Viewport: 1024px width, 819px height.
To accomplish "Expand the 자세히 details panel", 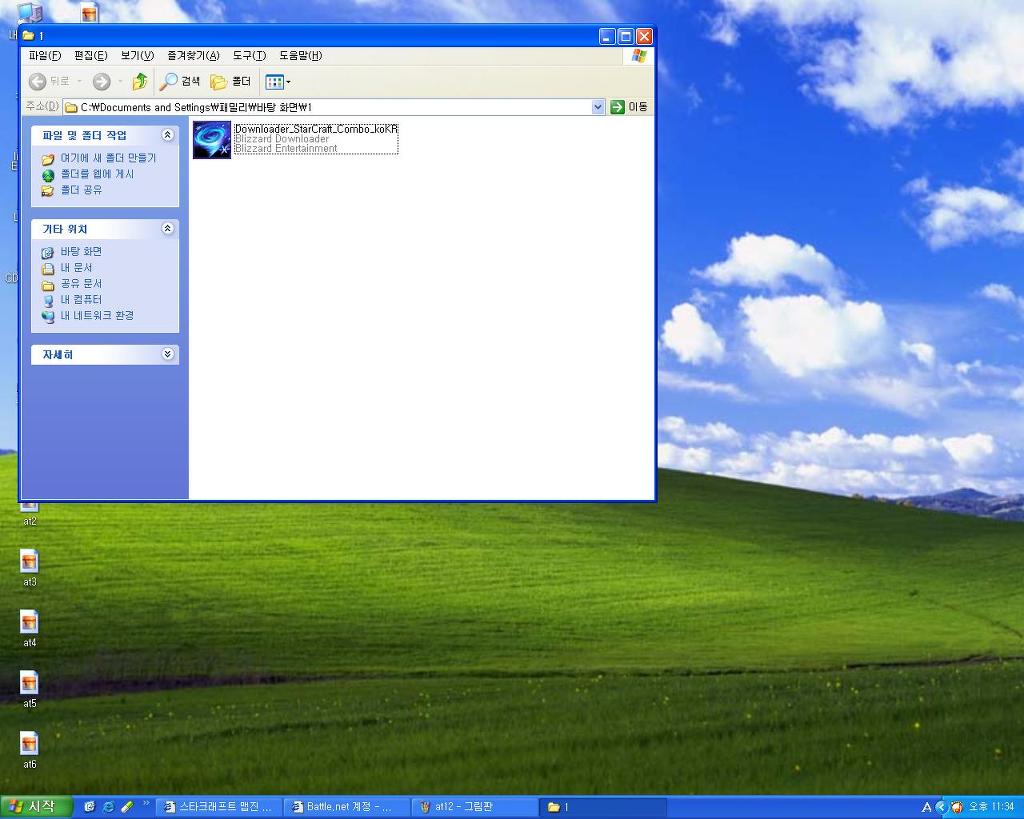I will [x=167, y=354].
